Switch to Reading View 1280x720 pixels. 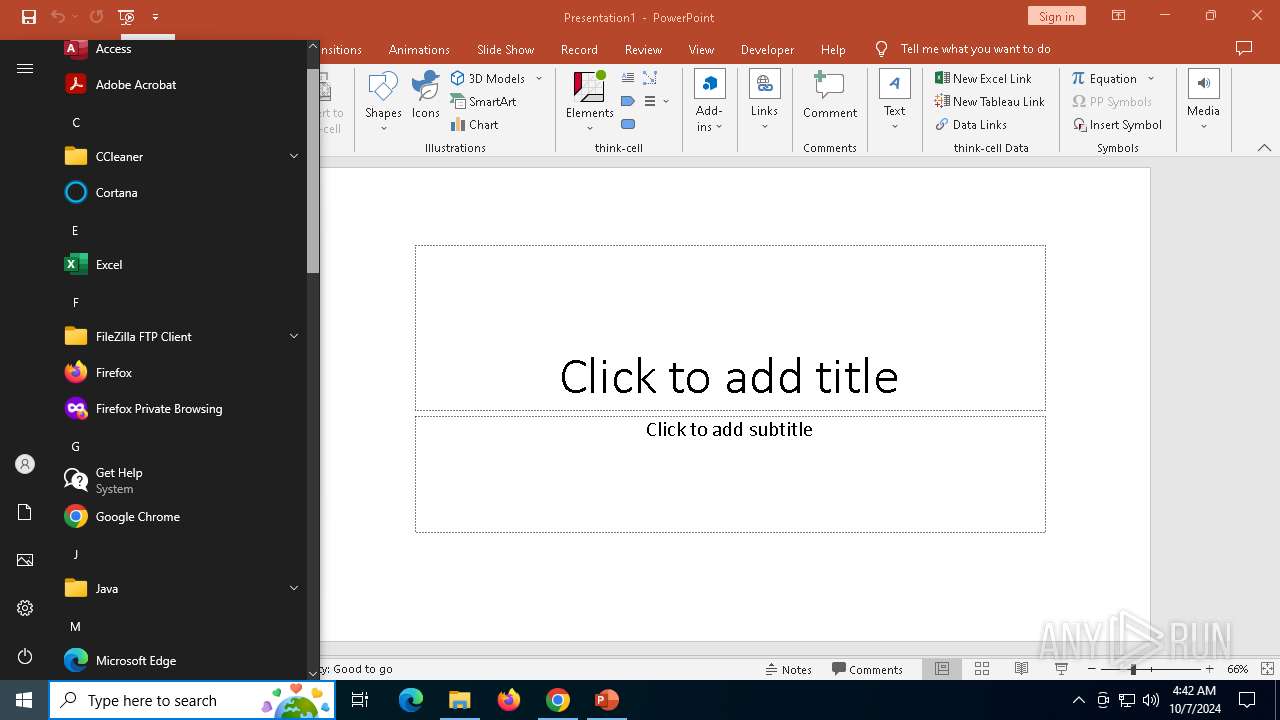pyautogui.click(x=1021, y=669)
